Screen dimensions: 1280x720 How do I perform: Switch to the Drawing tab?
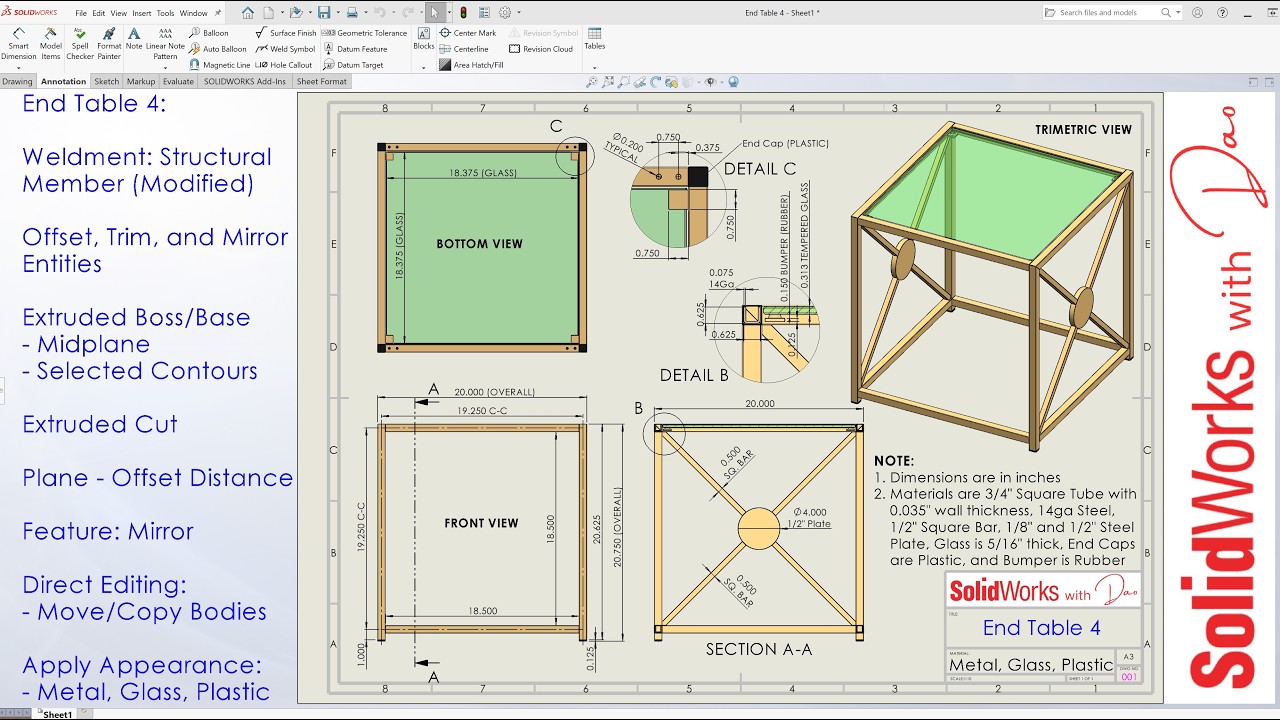(17, 82)
